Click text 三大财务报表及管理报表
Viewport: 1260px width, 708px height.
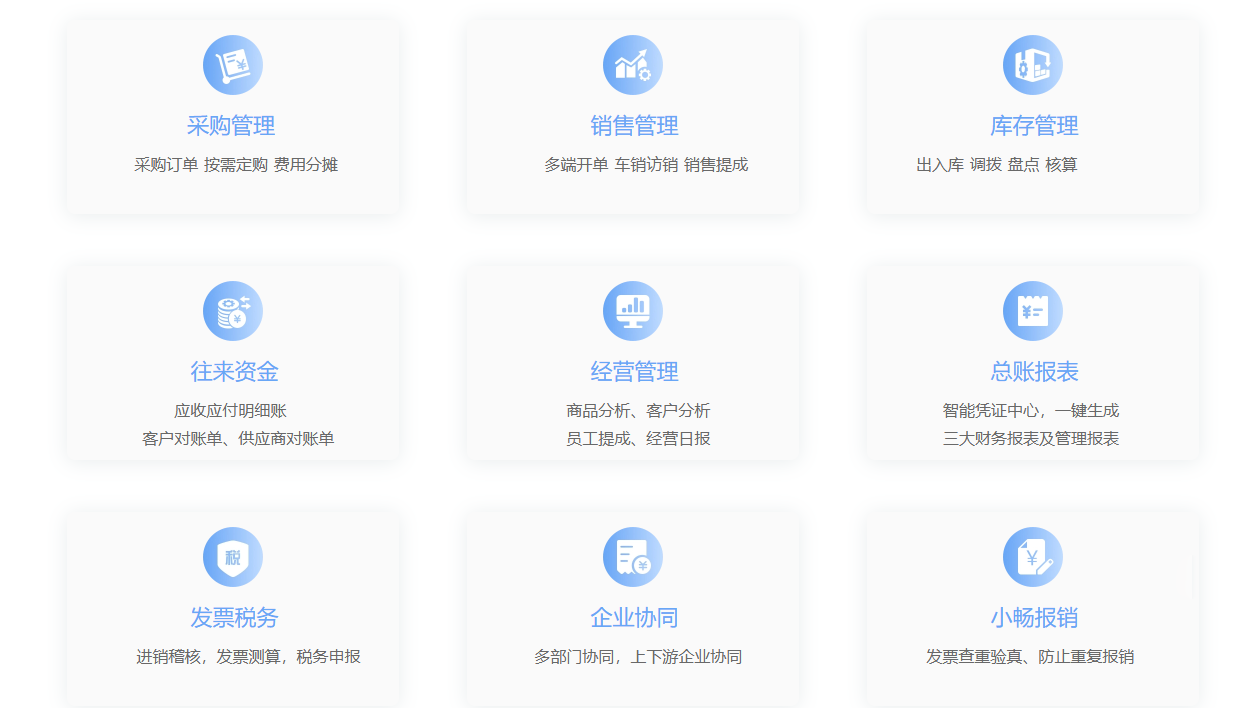point(1031,439)
